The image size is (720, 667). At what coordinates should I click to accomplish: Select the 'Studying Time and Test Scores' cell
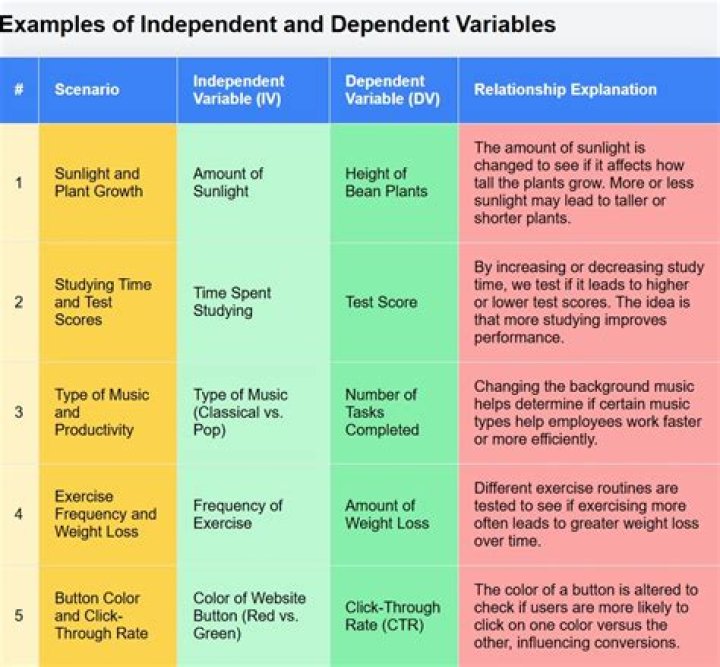102,302
